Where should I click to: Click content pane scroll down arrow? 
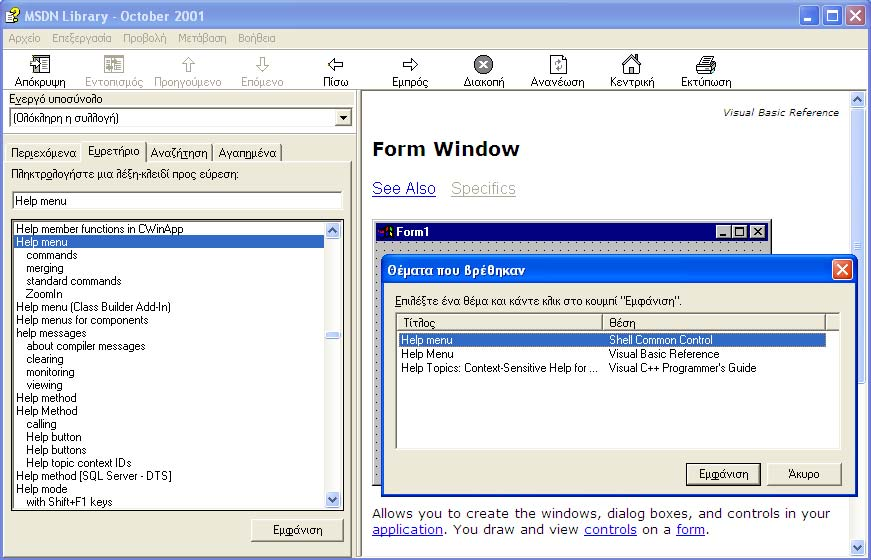pyautogui.click(x=857, y=548)
